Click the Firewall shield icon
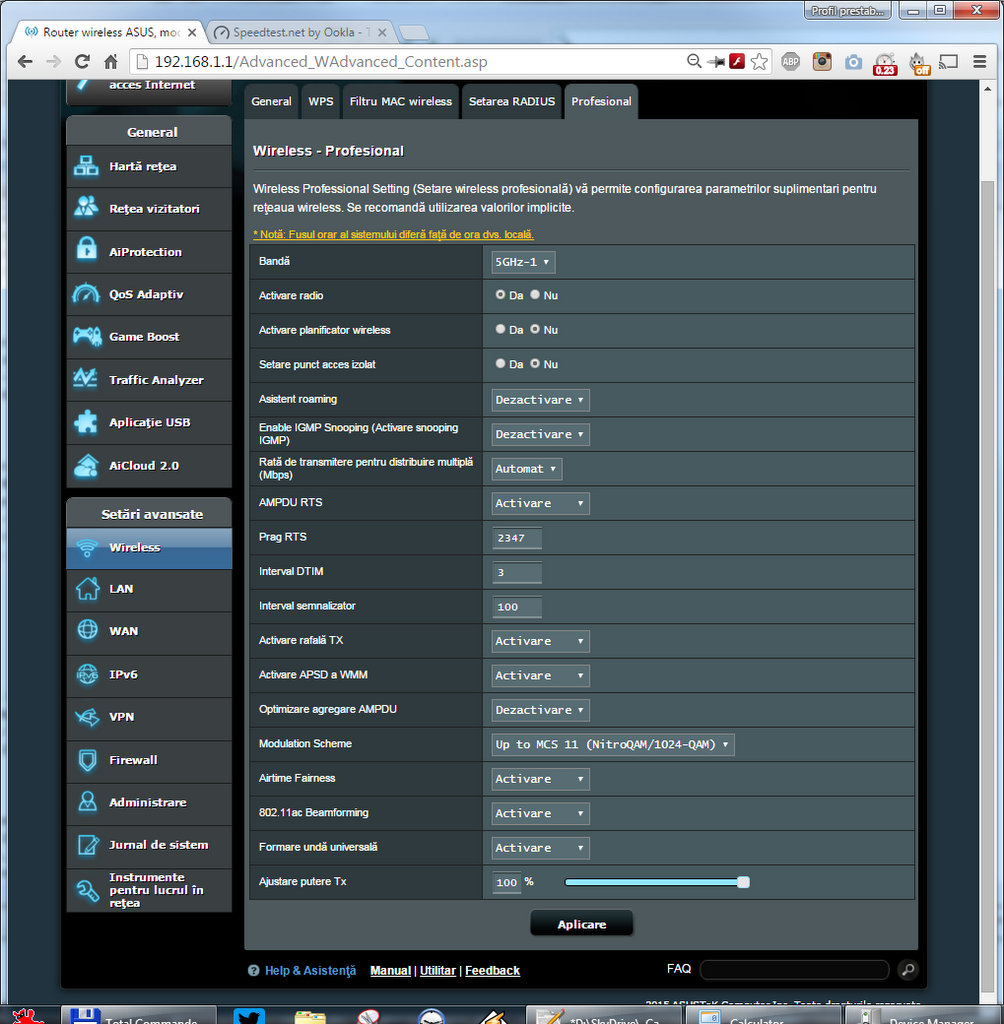The image size is (1004, 1024). pos(87,760)
